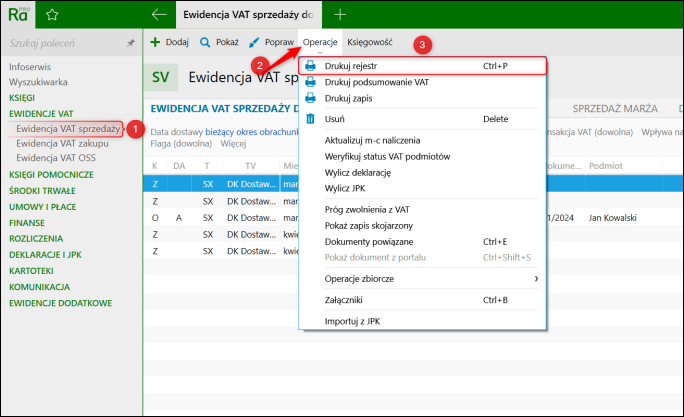Focus the Szukaj poleceń search field
The height and width of the screenshot is (417, 684).
[x=65, y=43]
